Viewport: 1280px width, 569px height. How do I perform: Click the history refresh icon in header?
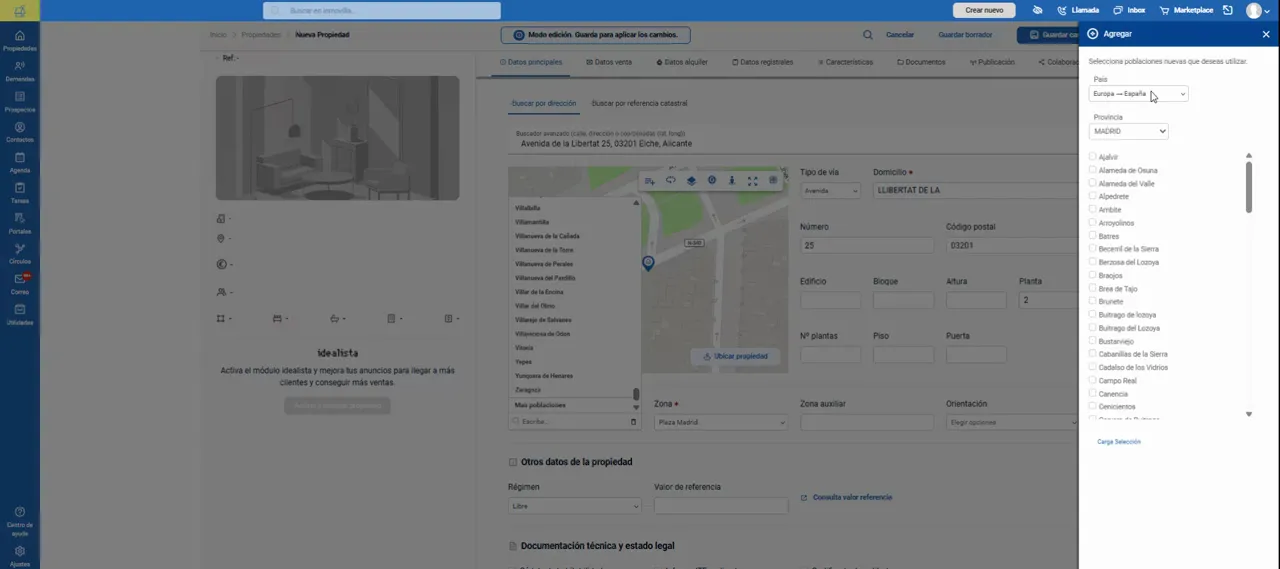pyautogui.click(x=1228, y=10)
